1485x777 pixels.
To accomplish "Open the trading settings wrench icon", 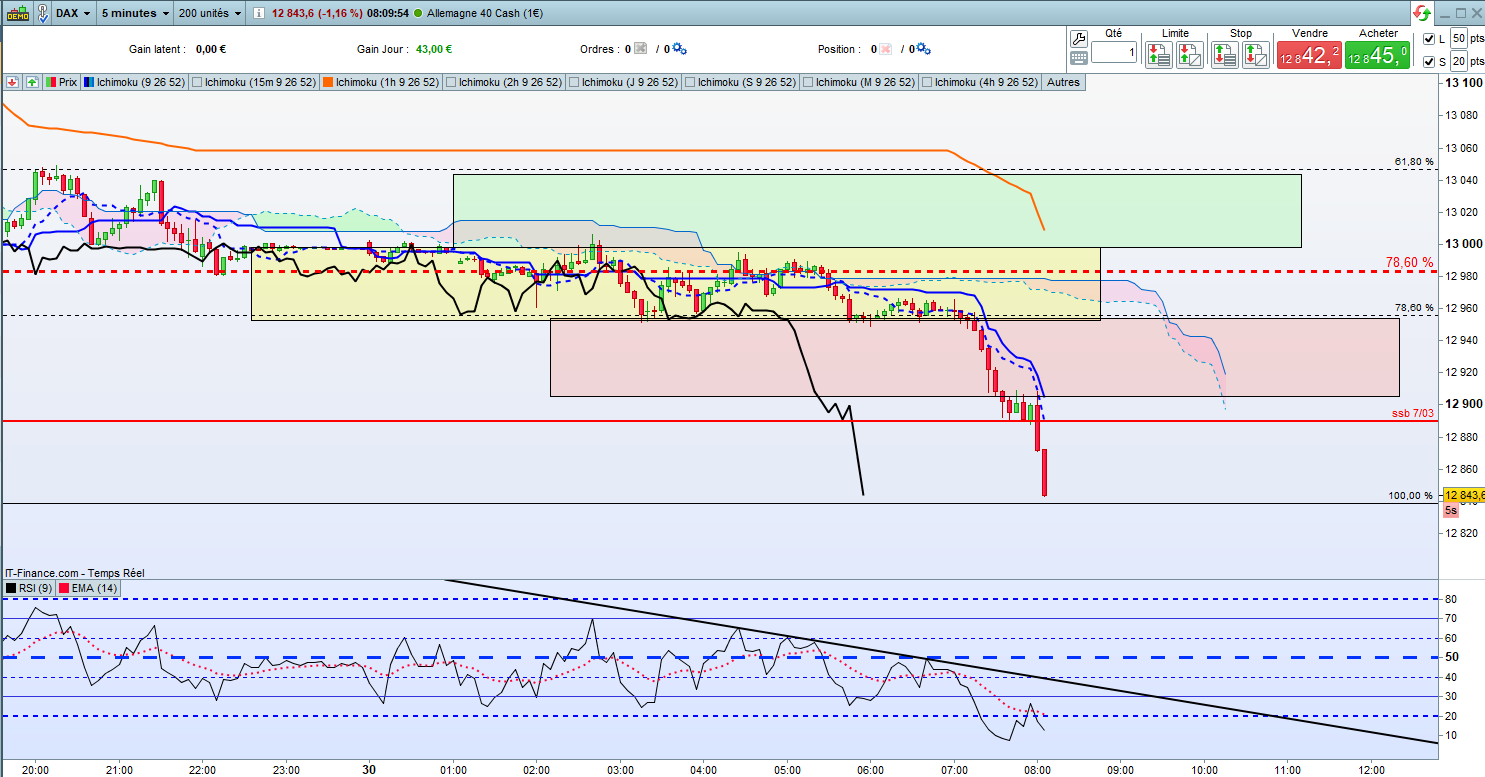I will [1078, 39].
